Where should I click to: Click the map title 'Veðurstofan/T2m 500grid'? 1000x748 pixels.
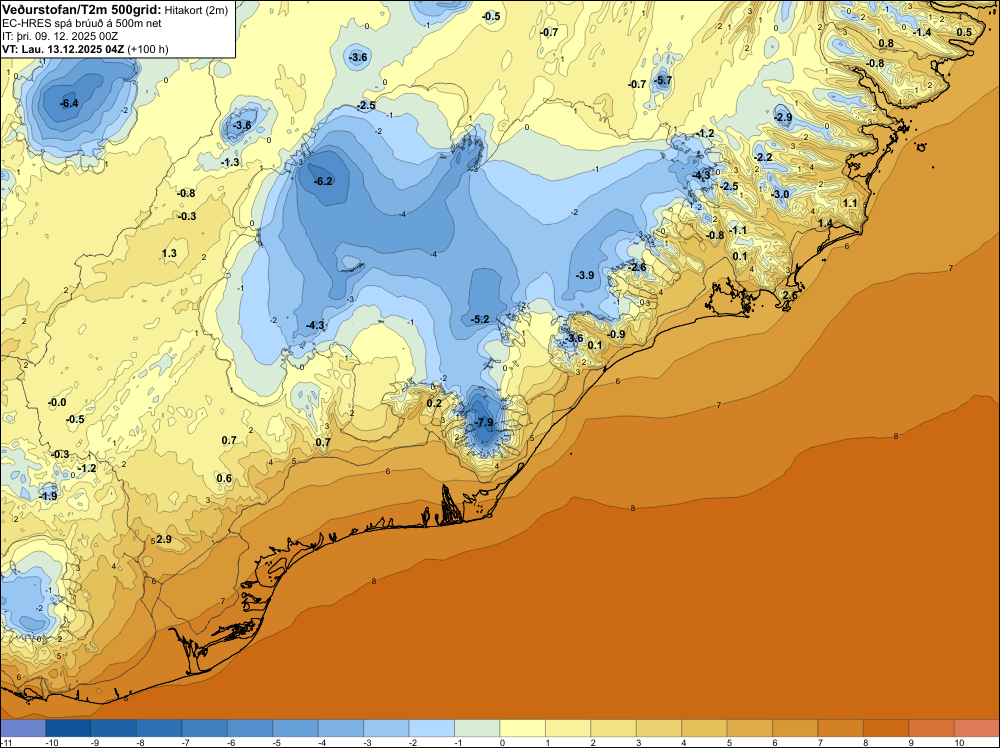click(x=81, y=10)
